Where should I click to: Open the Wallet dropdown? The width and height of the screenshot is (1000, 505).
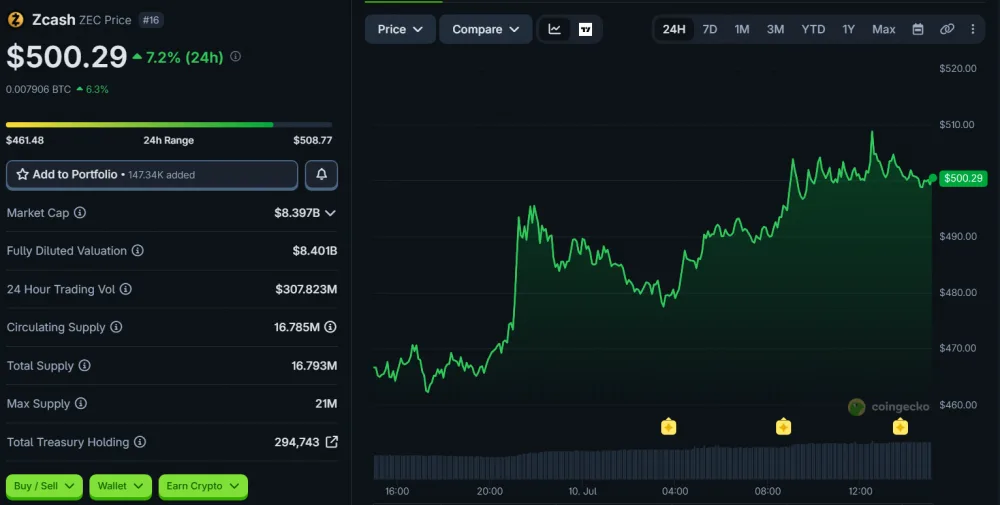pos(121,487)
